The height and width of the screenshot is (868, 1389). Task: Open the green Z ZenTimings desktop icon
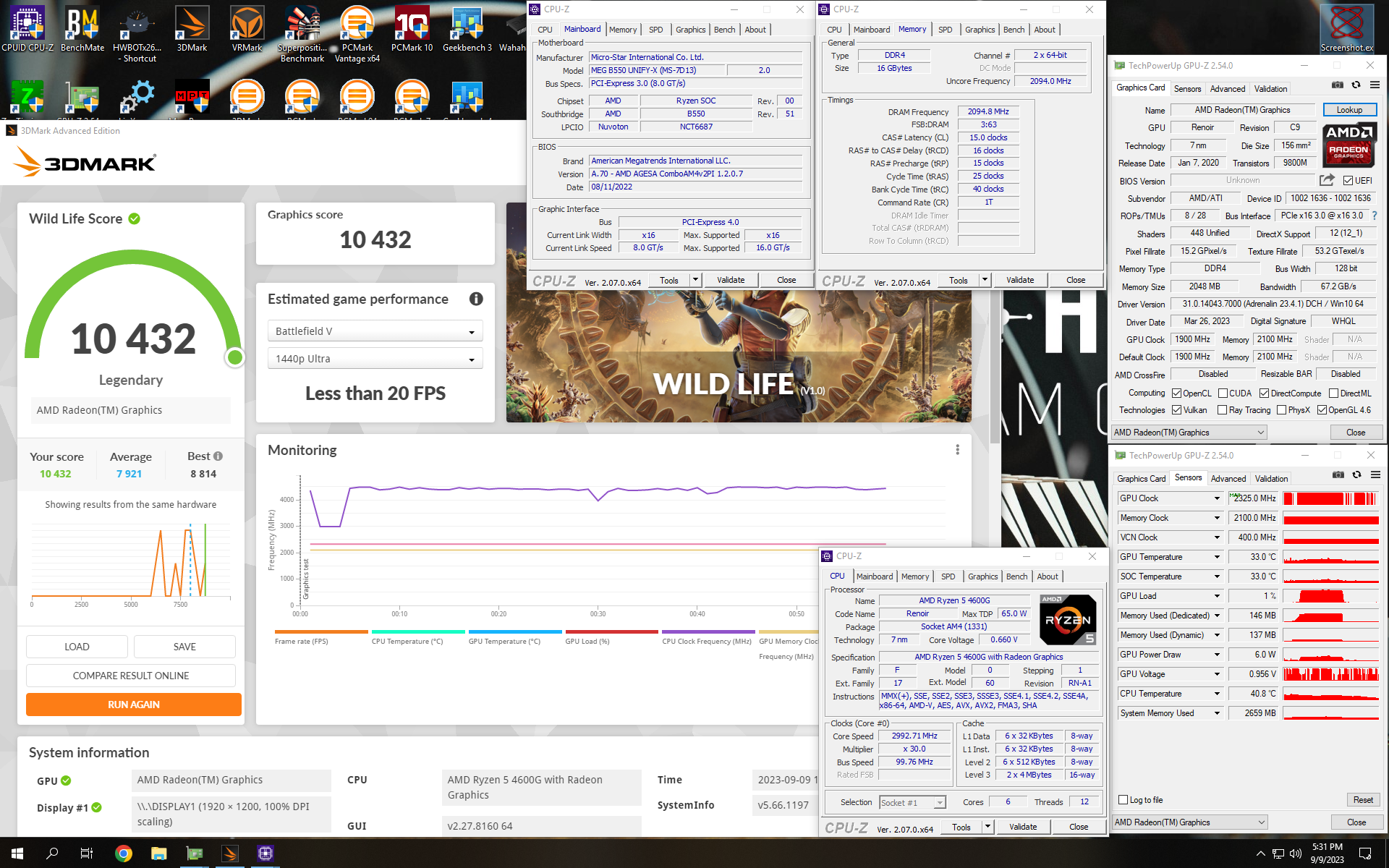pyautogui.click(x=27, y=97)
